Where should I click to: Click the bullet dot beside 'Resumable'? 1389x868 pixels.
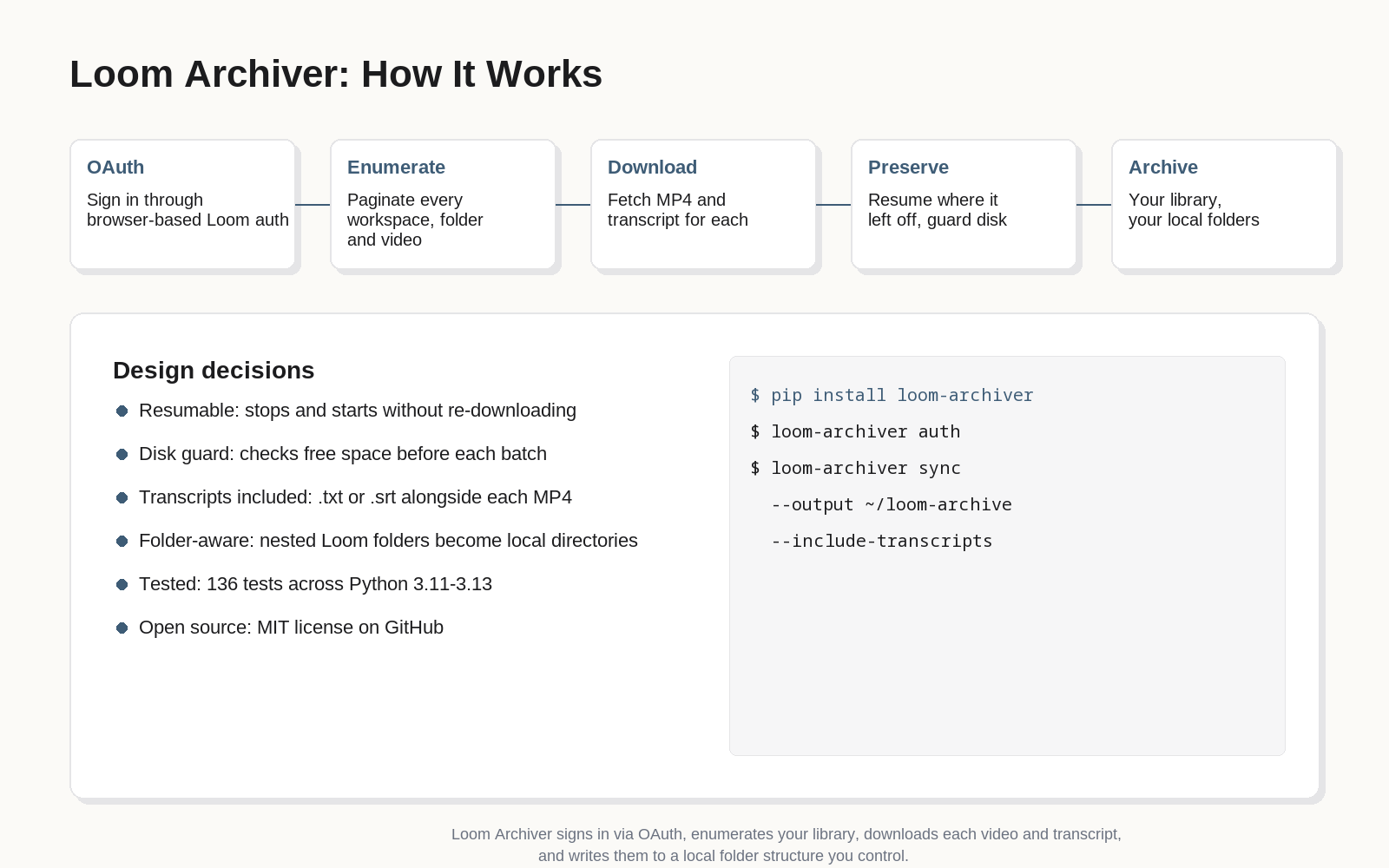pos(122,411)
